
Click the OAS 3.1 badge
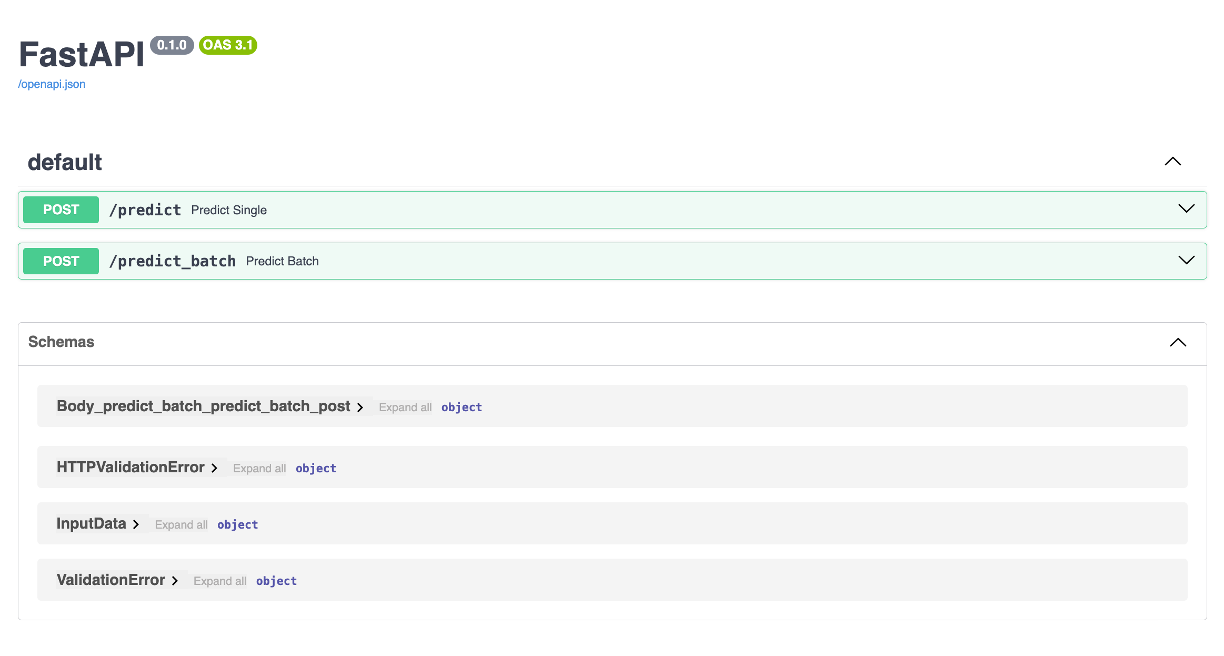pos(228,45)
